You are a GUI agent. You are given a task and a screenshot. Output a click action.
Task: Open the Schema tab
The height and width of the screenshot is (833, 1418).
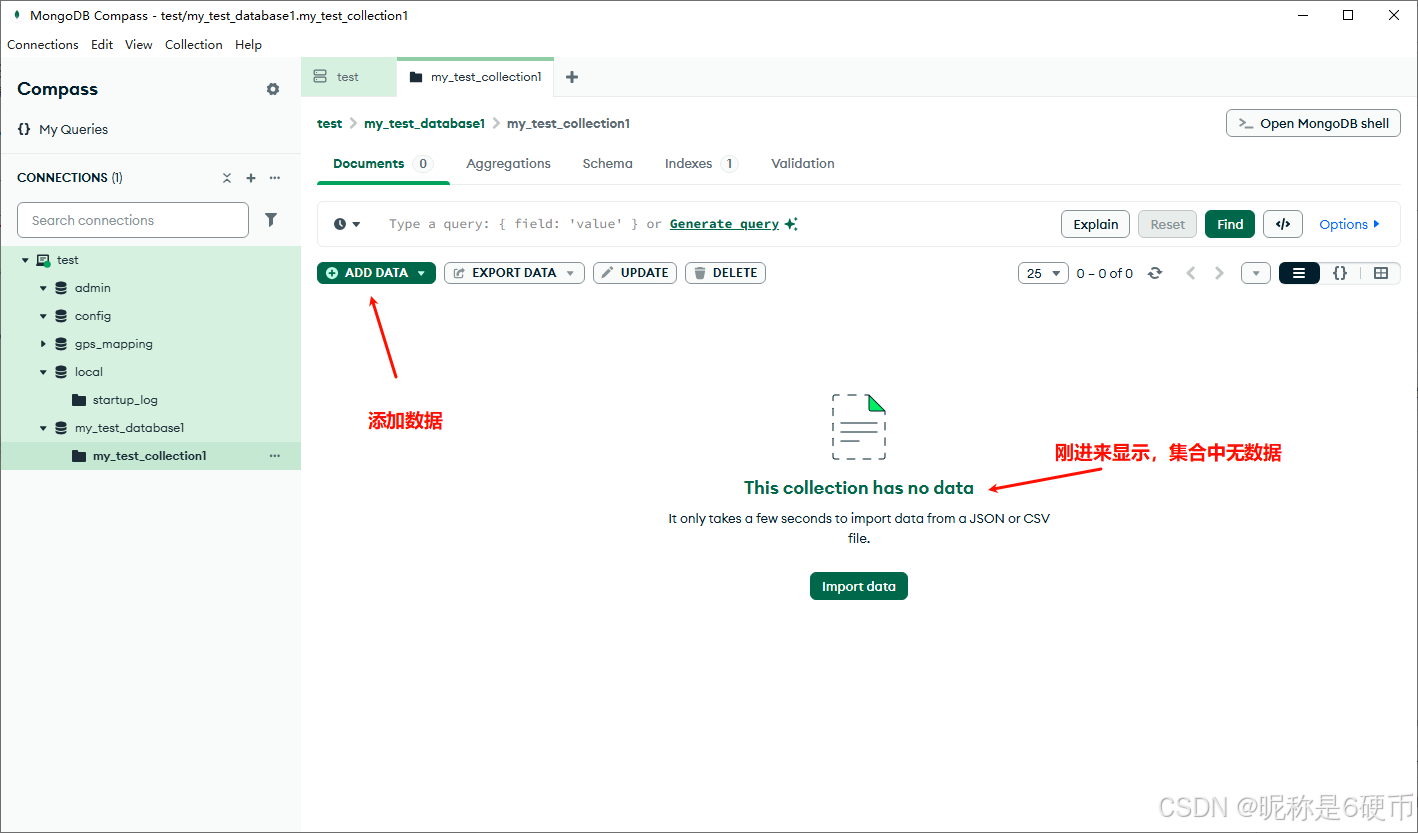click(607, 164)
